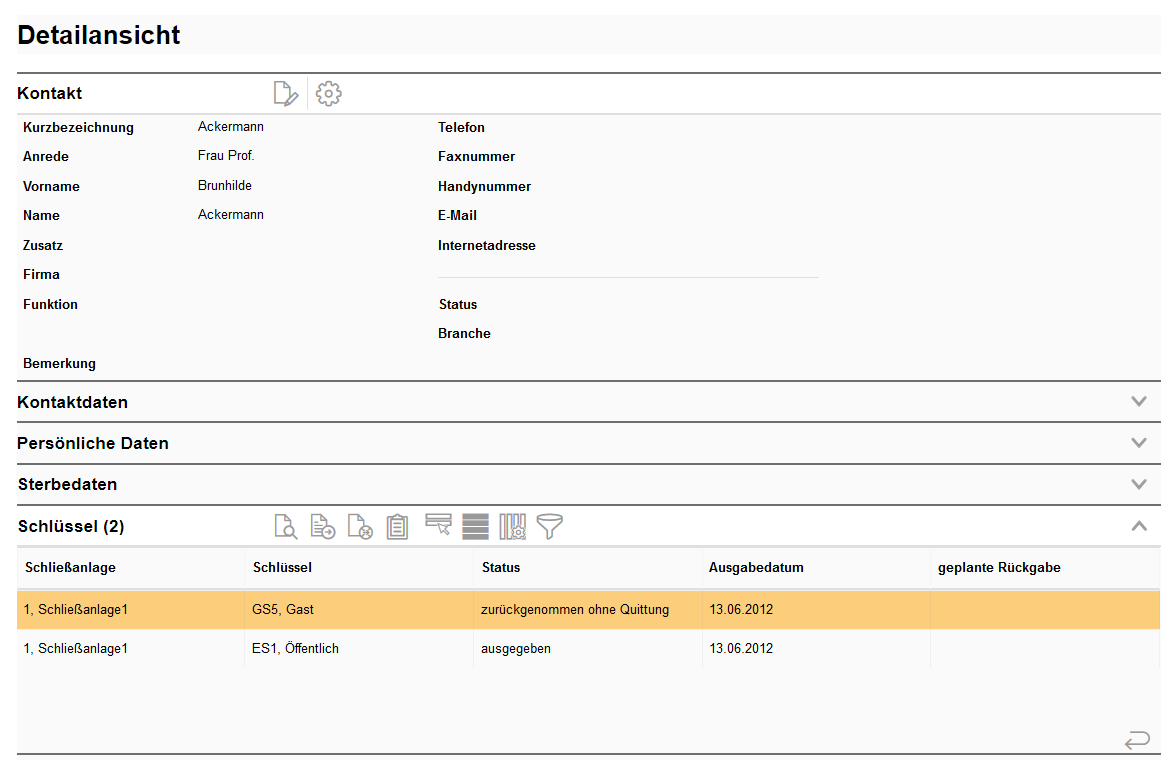Click the return arrow icon at bottom right
Screen dimensions: 1167x760
tap(1137, 741)
